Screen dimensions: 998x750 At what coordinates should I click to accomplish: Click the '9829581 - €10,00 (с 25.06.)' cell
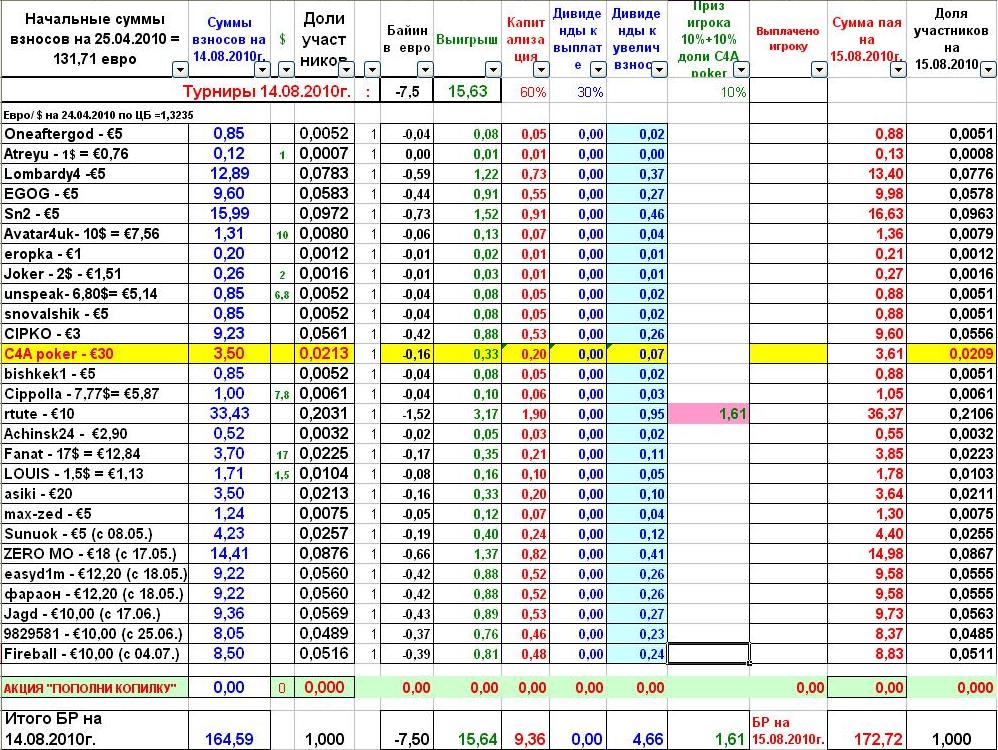pos(95,634)
